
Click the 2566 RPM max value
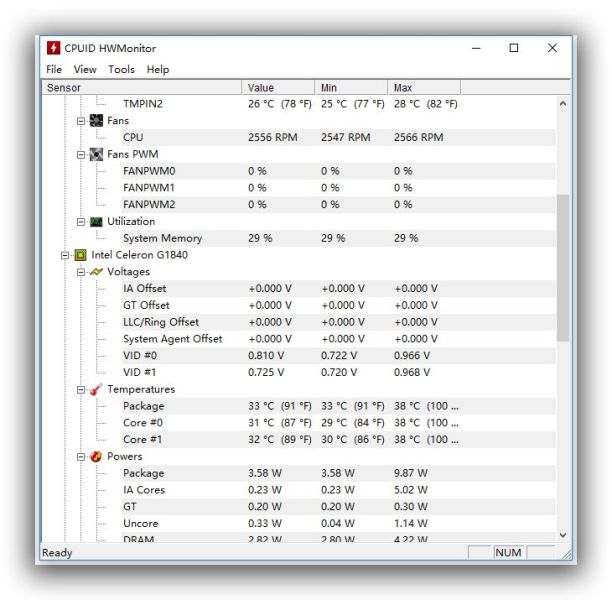click(x=418, y=137)
